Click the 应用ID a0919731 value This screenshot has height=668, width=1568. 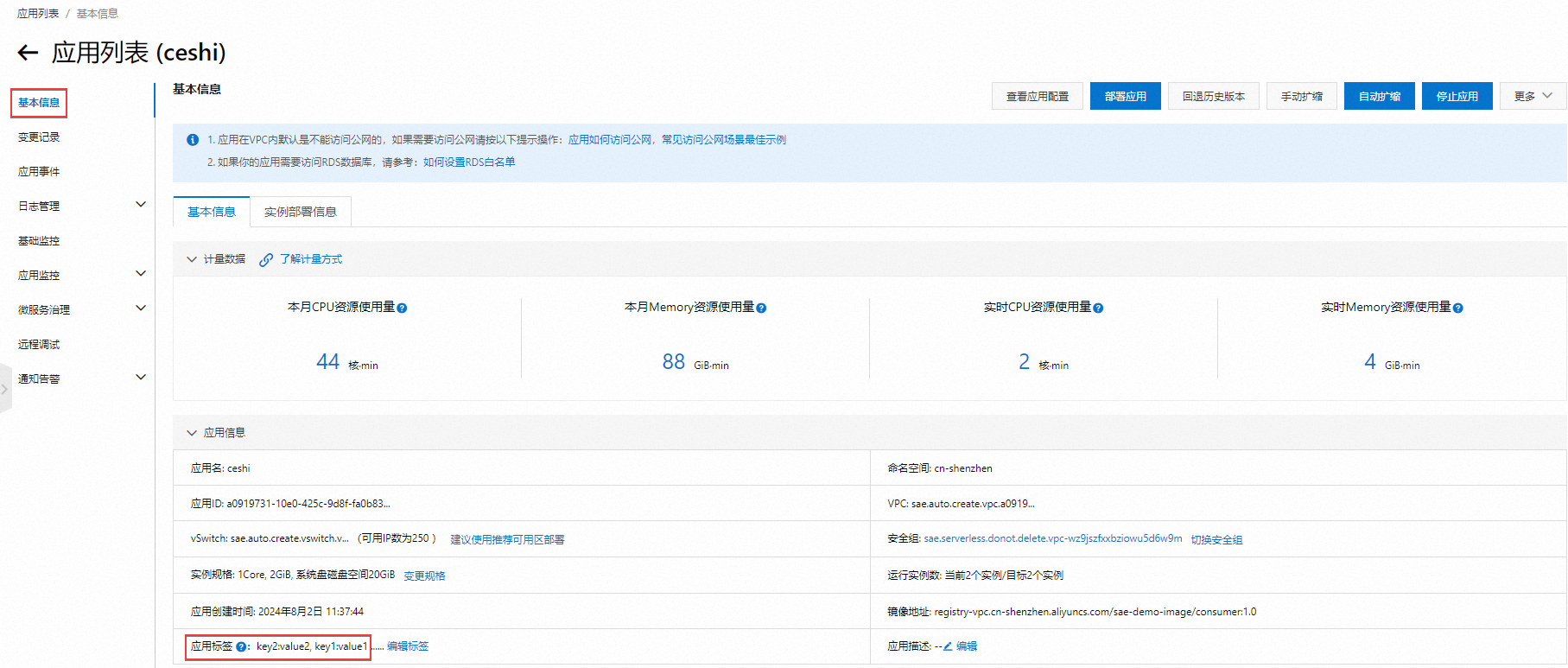click(x=308, y=504)
